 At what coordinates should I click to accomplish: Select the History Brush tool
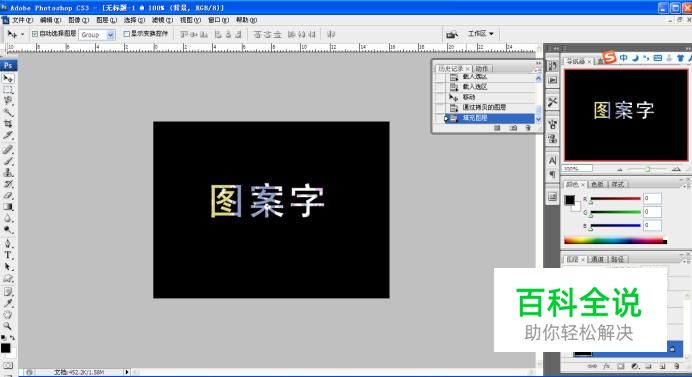[x=8, y=184]
